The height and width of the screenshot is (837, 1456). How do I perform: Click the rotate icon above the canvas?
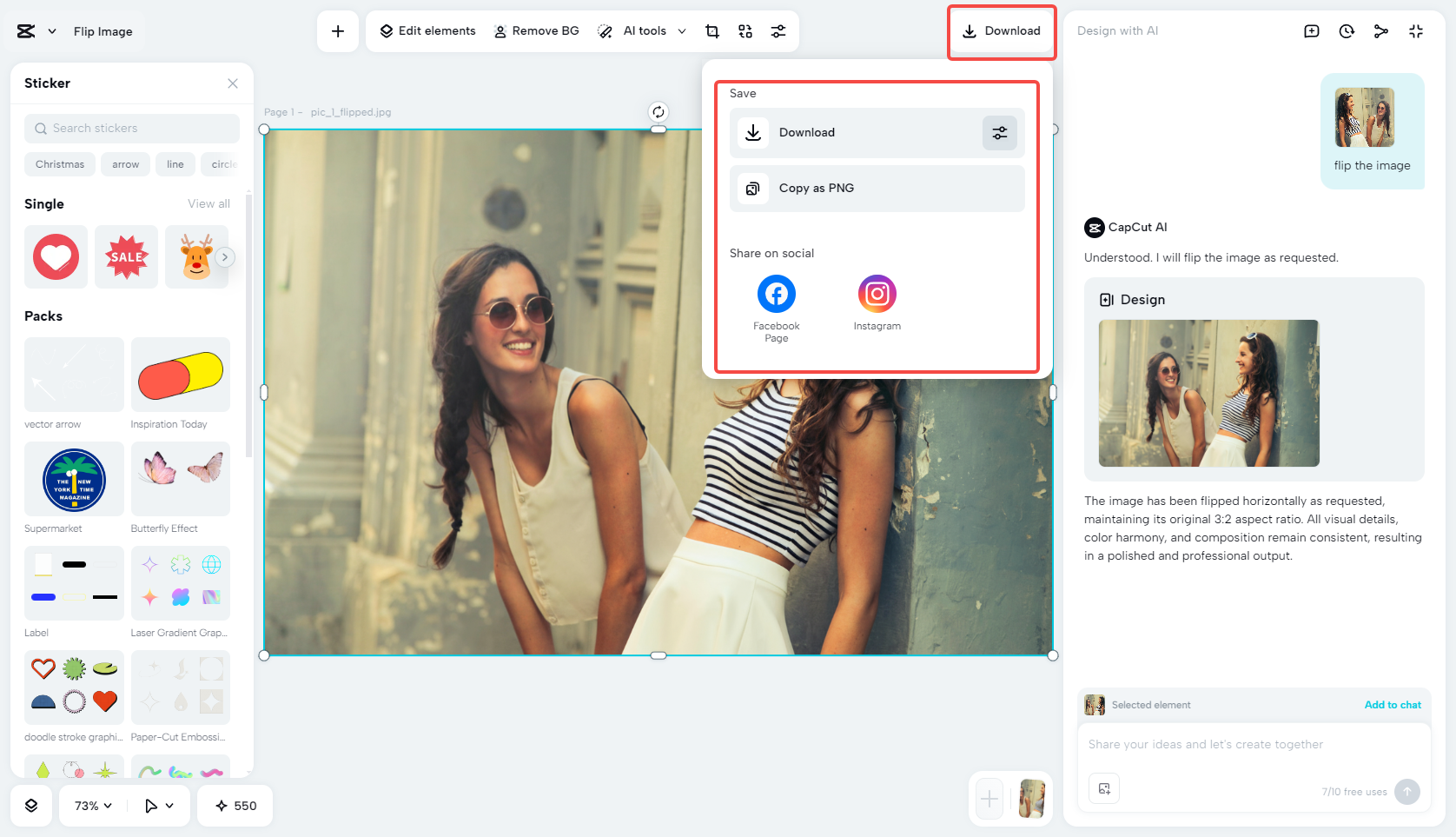658,111
